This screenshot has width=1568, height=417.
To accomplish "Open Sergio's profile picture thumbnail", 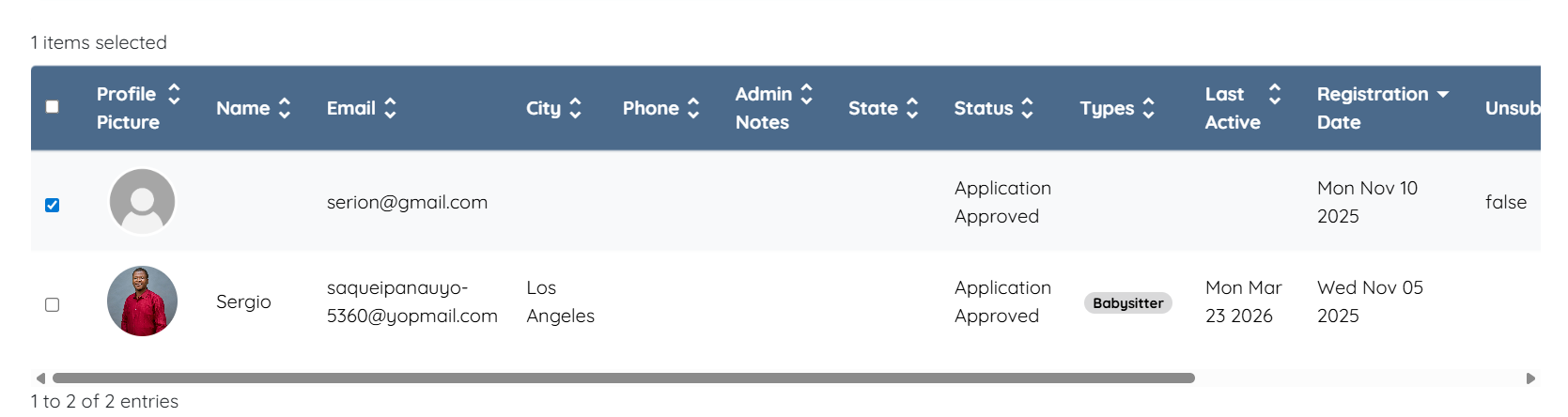I will (143, 301).
